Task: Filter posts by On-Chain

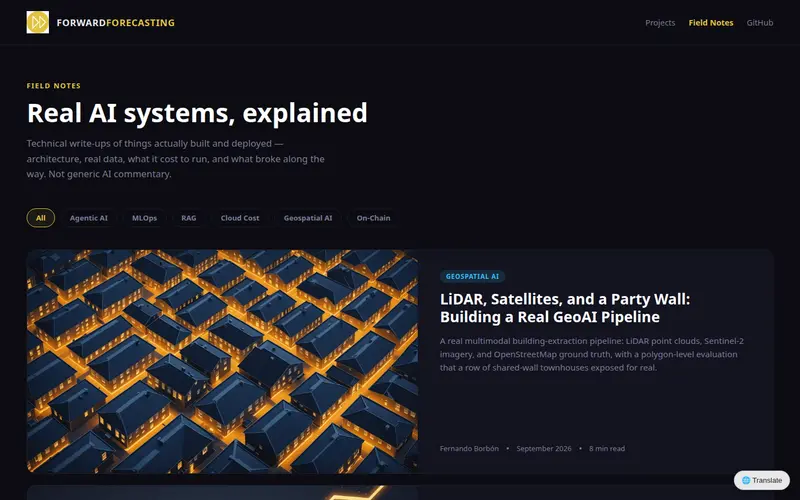Action: pos(373,218)
